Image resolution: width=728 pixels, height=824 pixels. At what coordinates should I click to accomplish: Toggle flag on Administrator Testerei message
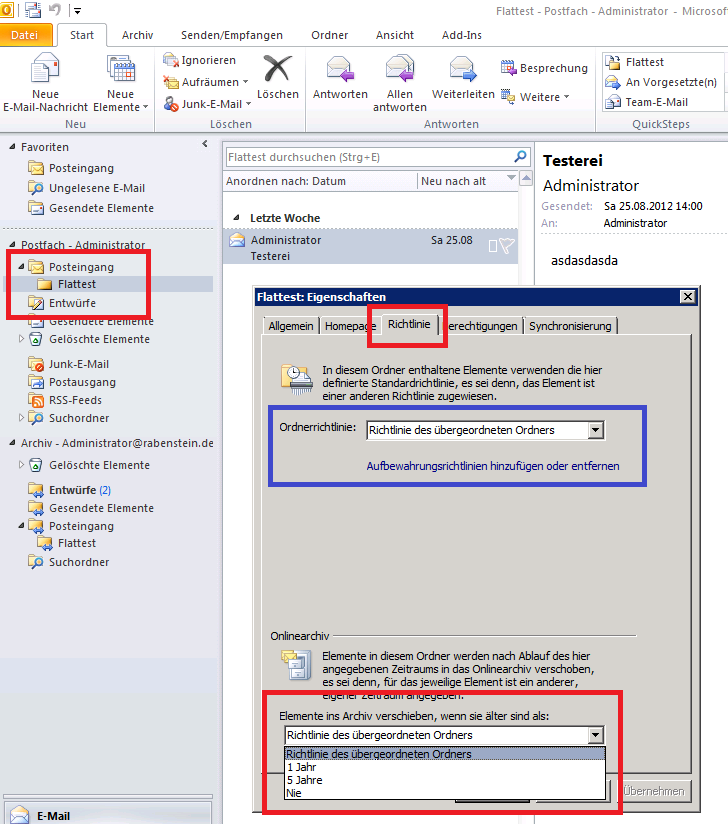point(507,246)
